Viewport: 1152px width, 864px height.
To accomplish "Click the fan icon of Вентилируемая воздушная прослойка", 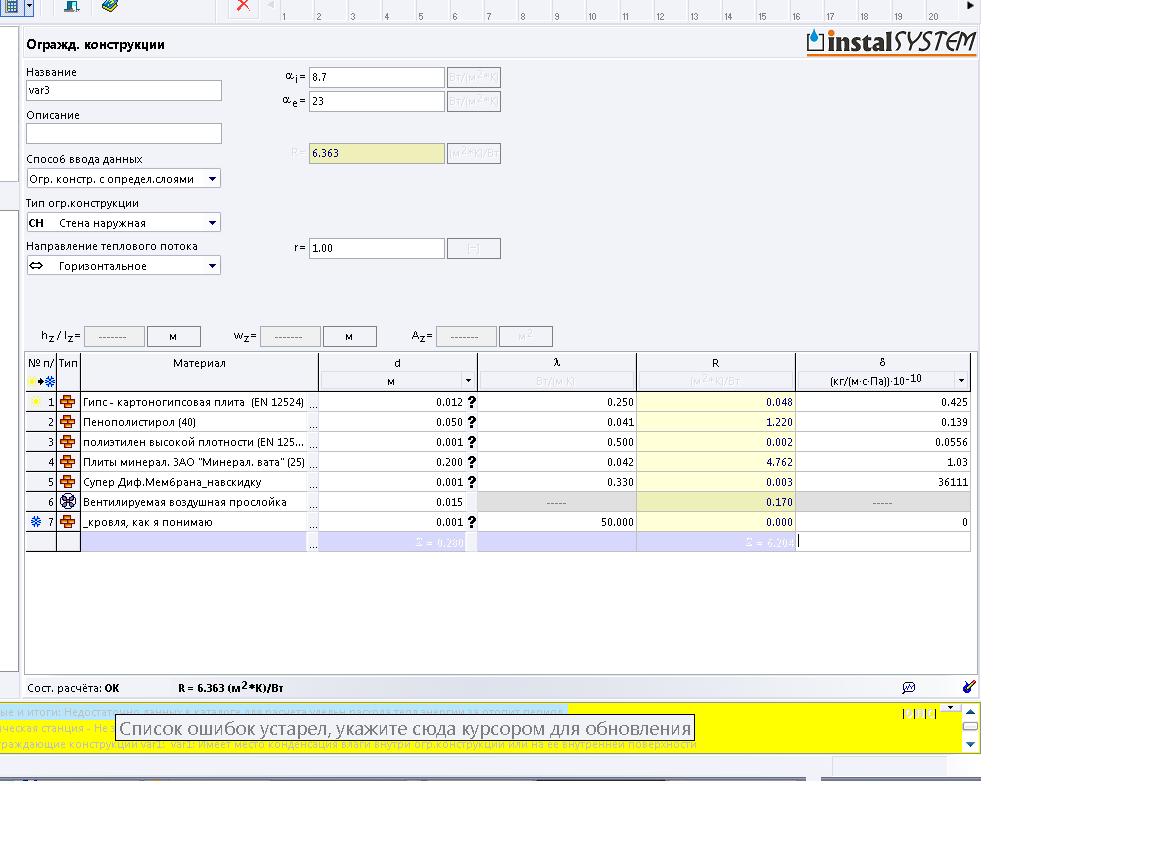I will pyautogui.click(x=68, y=502).
